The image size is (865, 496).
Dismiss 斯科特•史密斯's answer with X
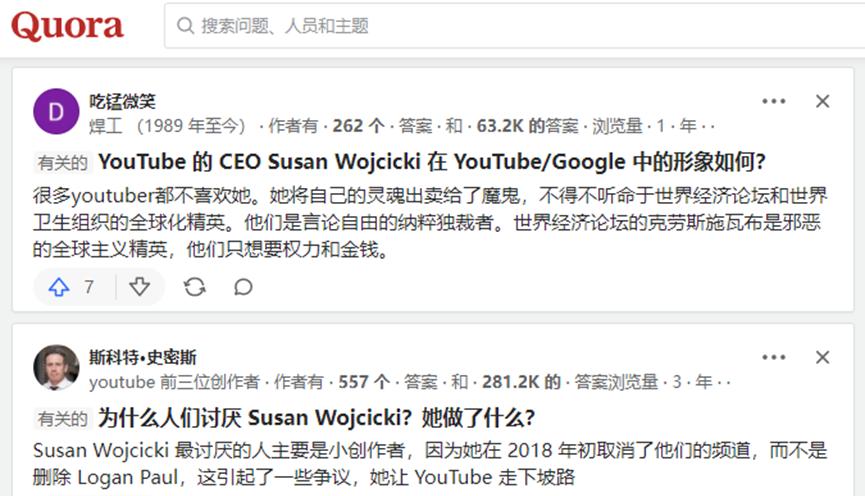[822, 357]
